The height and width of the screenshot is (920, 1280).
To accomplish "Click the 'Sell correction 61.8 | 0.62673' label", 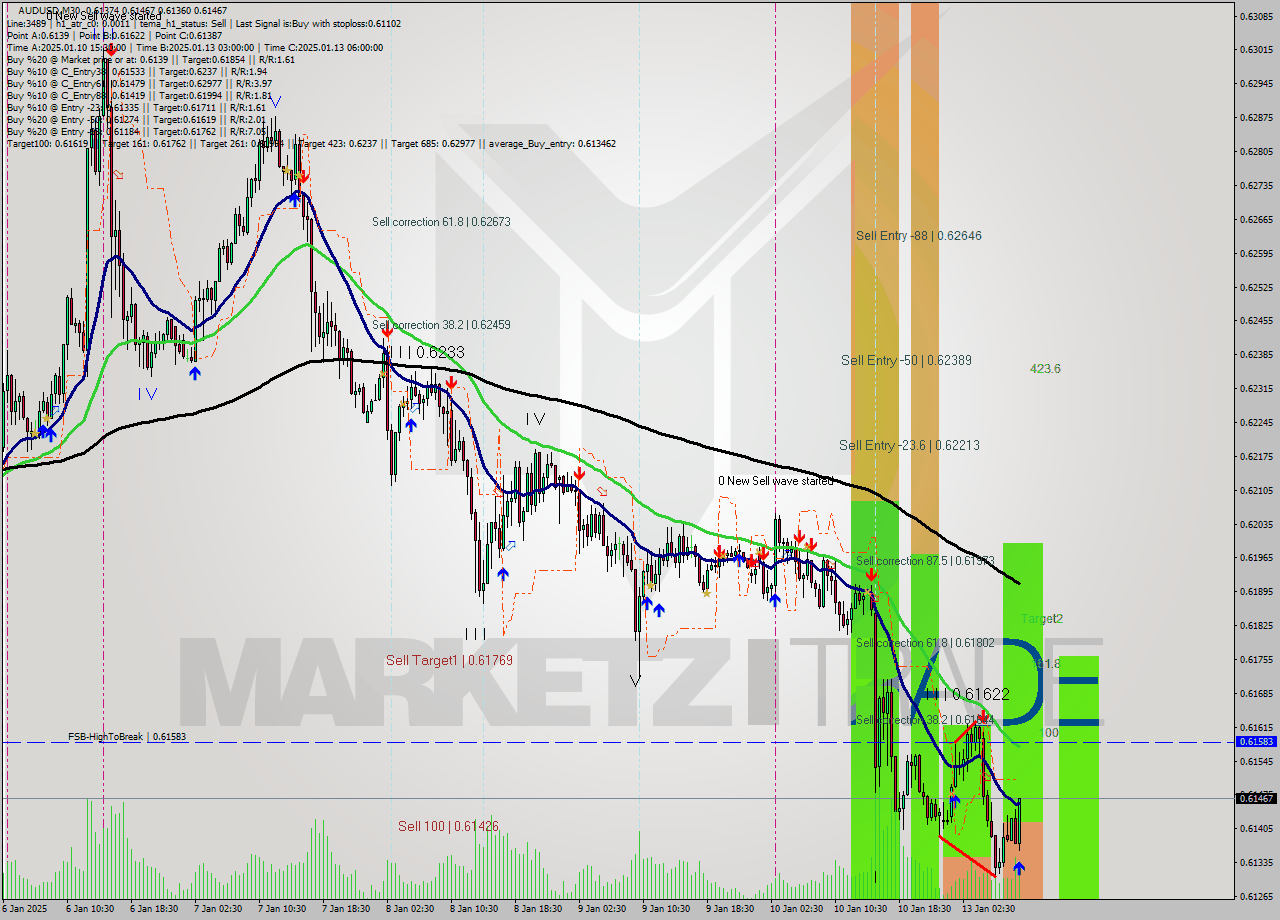I will (x=441, y=222).
